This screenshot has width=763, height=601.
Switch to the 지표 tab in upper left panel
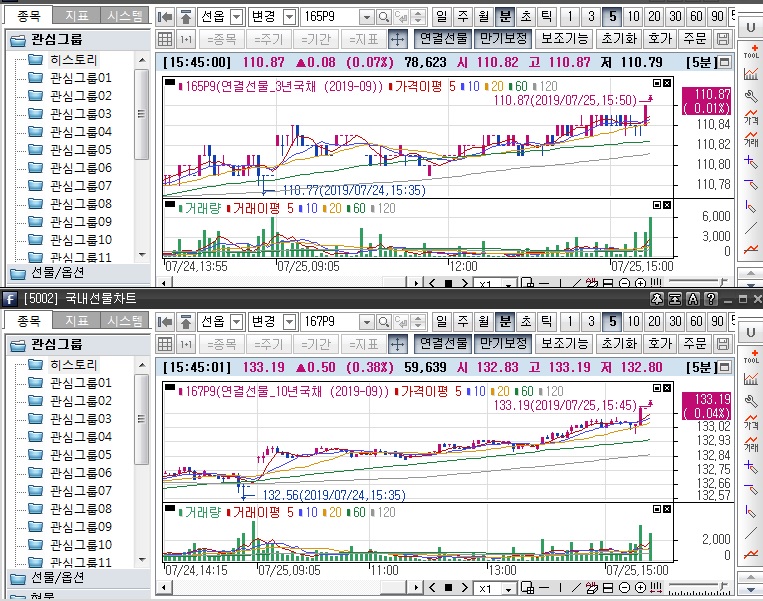(x=76, y=16)
